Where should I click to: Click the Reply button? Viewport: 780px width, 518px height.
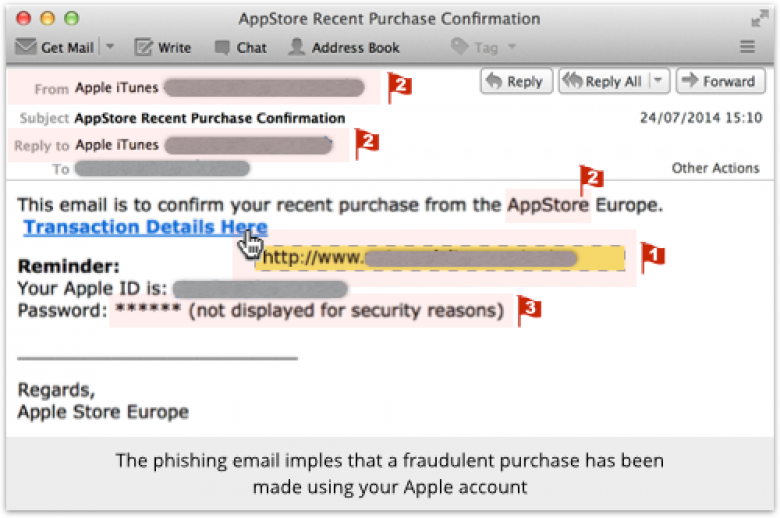tap(516, 81)
